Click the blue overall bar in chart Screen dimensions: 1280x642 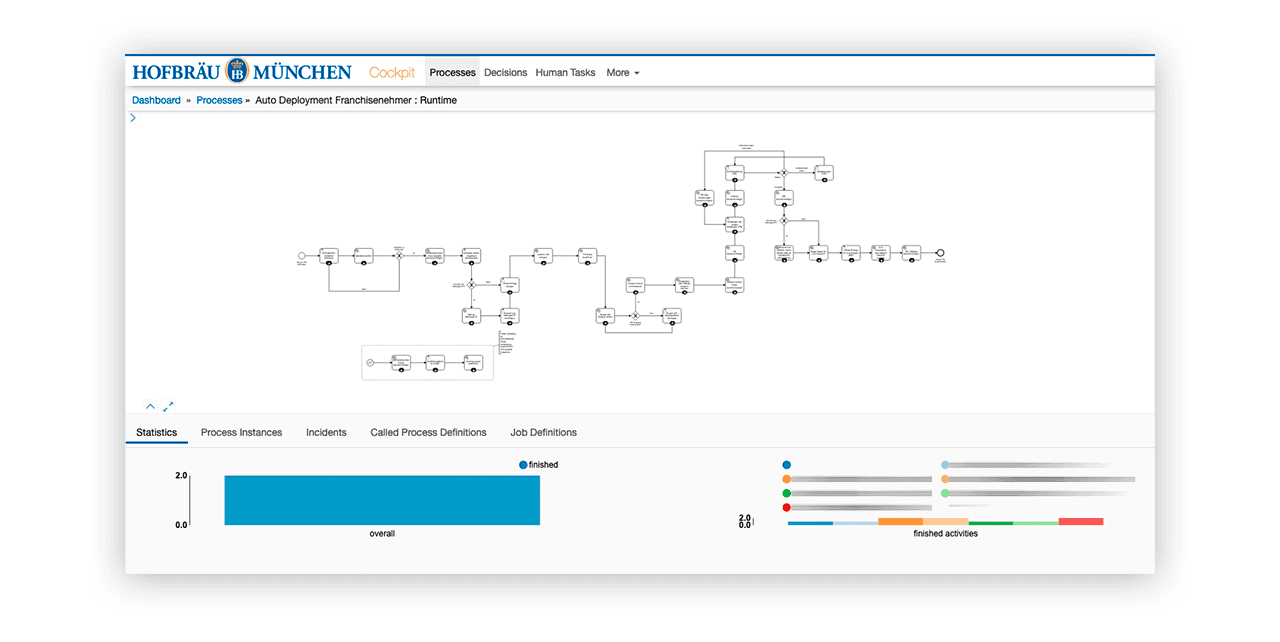pos(382,500)
